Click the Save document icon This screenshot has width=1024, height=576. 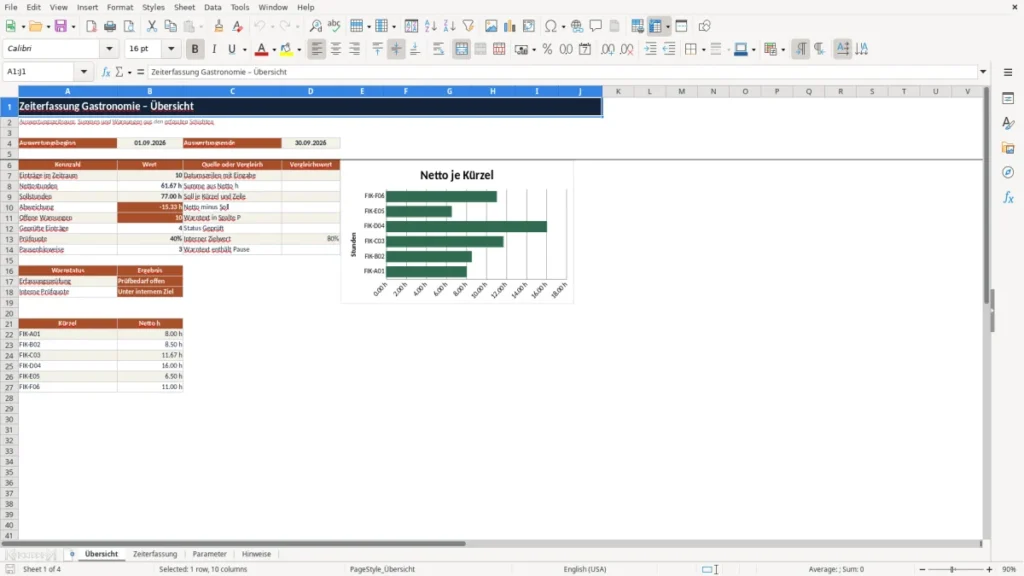click(x=61, y=26)
